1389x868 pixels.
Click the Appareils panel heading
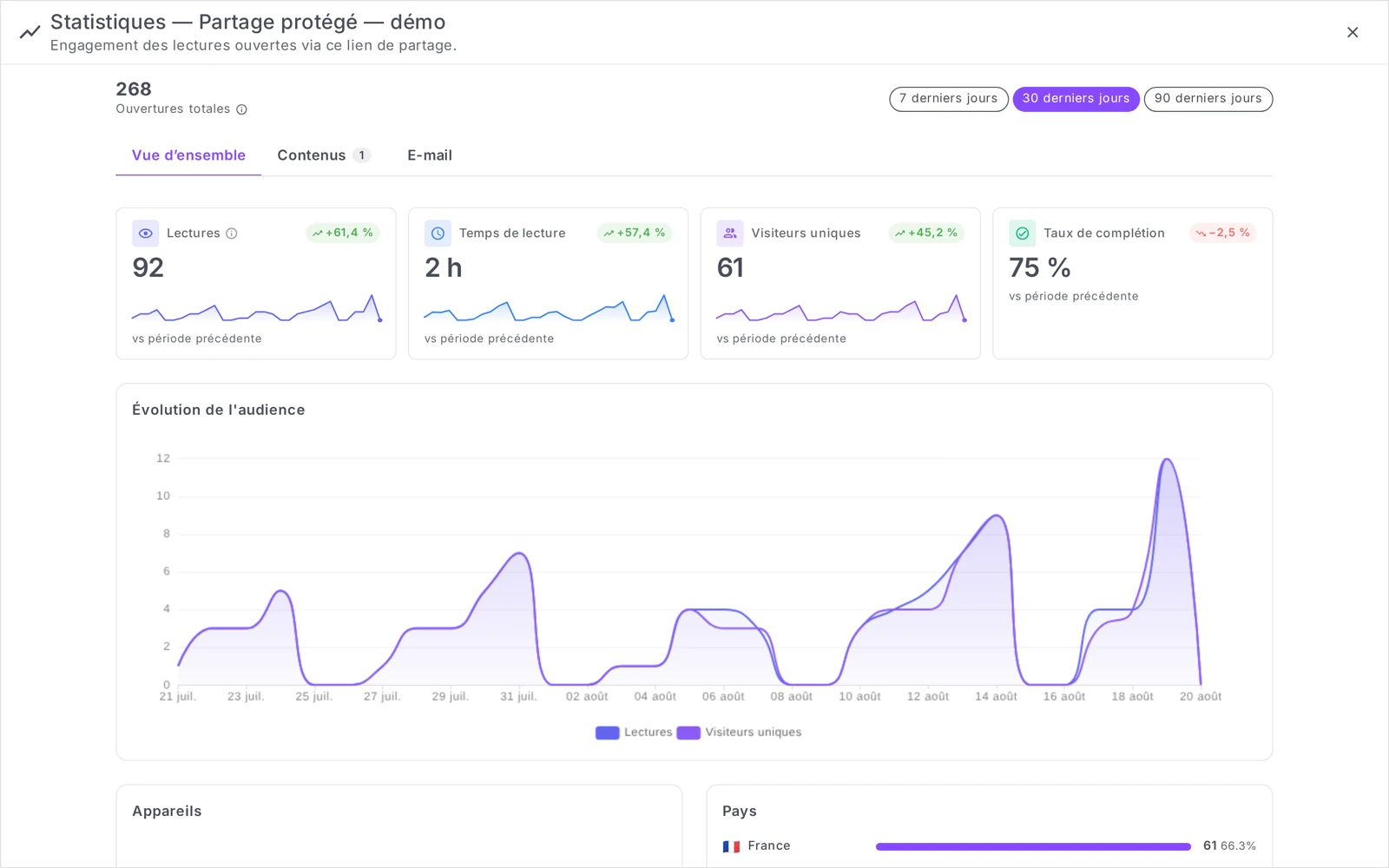pos(167,811)
